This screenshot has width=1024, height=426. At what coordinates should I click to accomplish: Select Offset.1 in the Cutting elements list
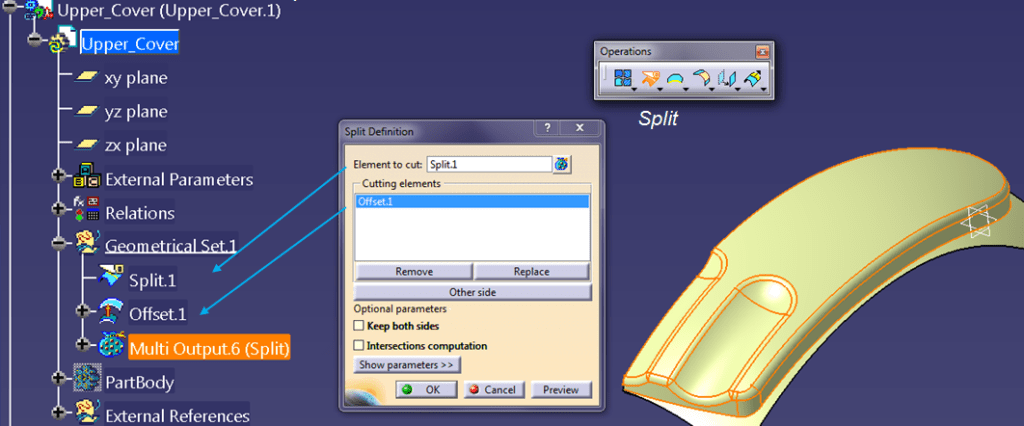pyautogui.click(x=470, y=202)
